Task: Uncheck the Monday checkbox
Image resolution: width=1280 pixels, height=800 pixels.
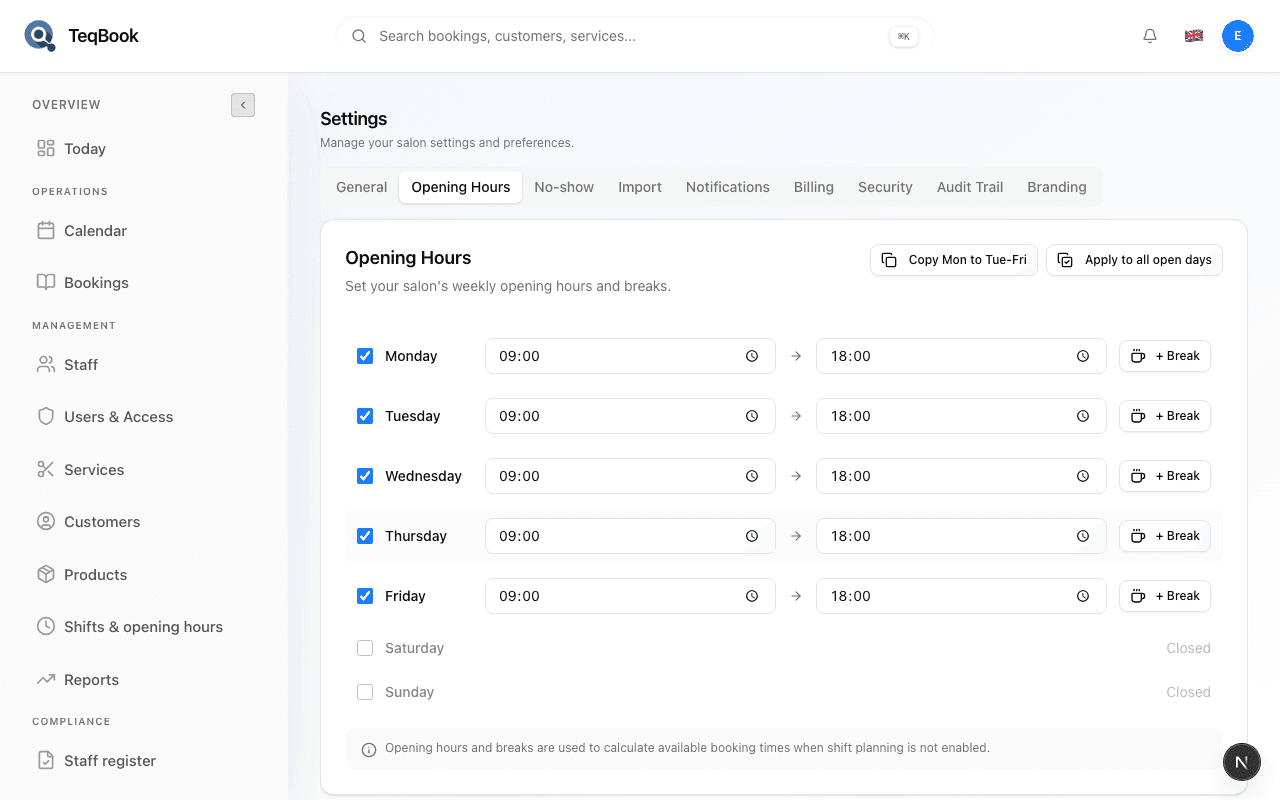Action: (x=365, y=356)
